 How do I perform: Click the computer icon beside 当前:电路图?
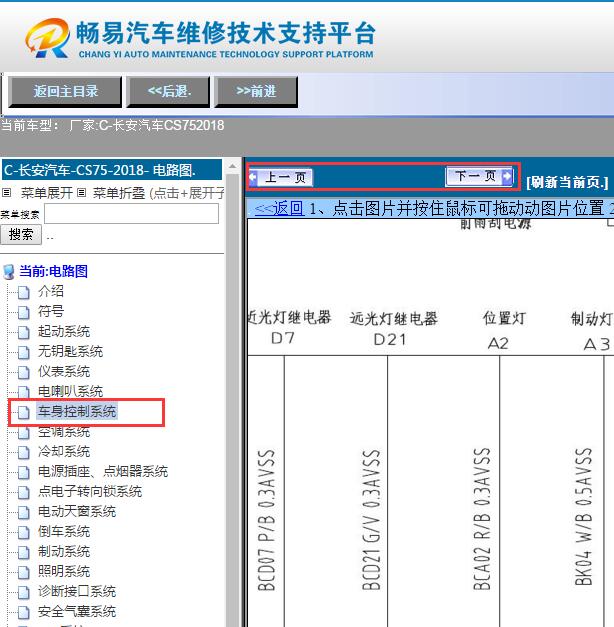9,272
